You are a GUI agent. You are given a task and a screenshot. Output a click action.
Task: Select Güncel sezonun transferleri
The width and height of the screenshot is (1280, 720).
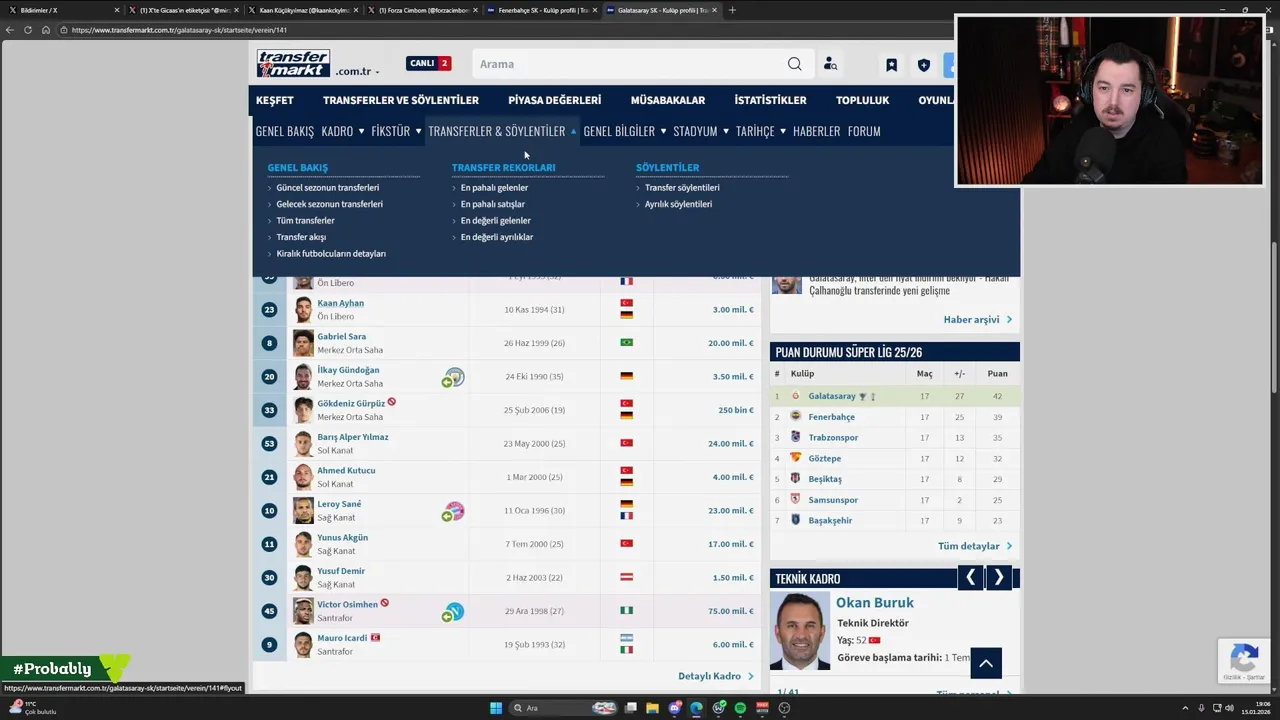(328, 187)
